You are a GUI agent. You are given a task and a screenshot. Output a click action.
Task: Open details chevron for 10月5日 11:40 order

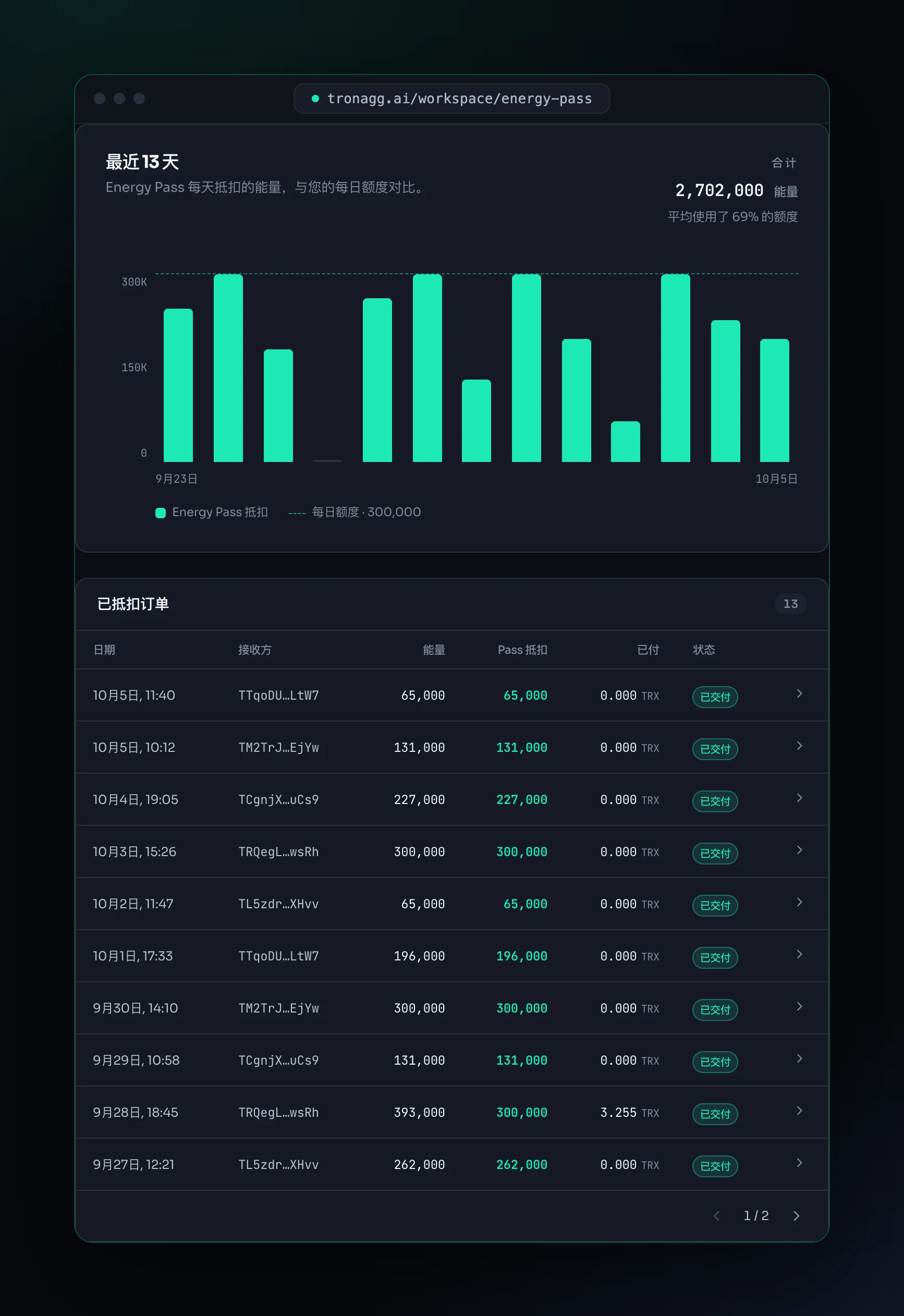[x=799, y=694]
